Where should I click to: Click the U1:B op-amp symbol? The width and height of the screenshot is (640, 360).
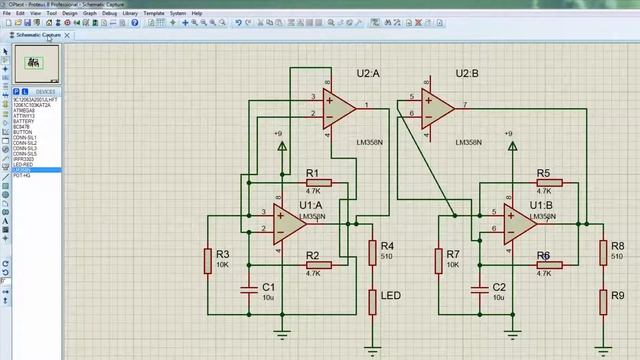point(520,224)
